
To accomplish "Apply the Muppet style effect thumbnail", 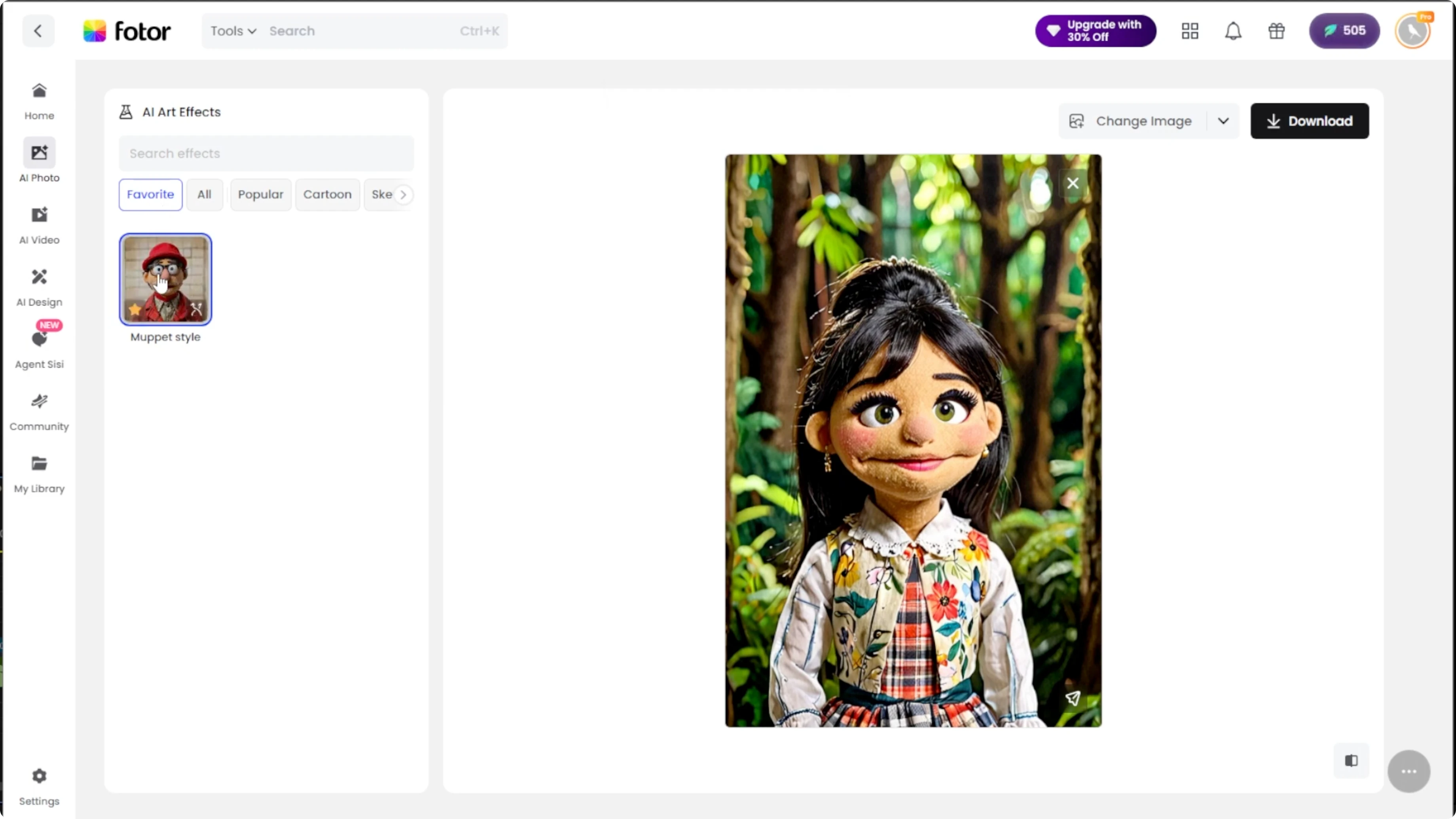I will point(165,279).
